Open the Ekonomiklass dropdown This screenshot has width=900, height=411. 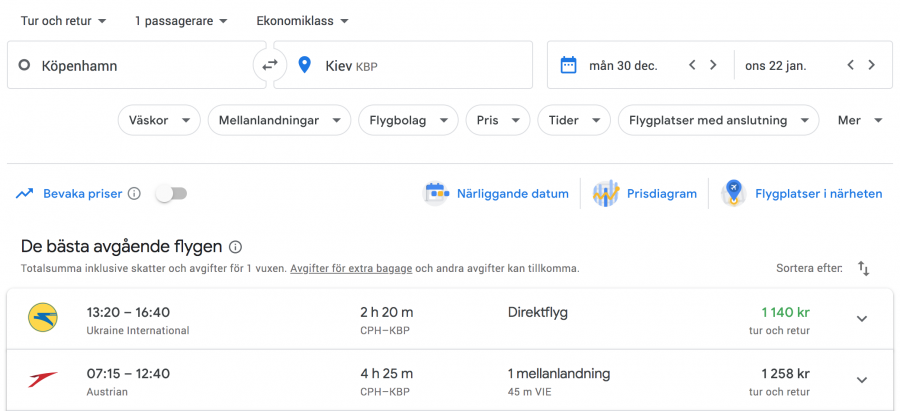pos(302,21)
